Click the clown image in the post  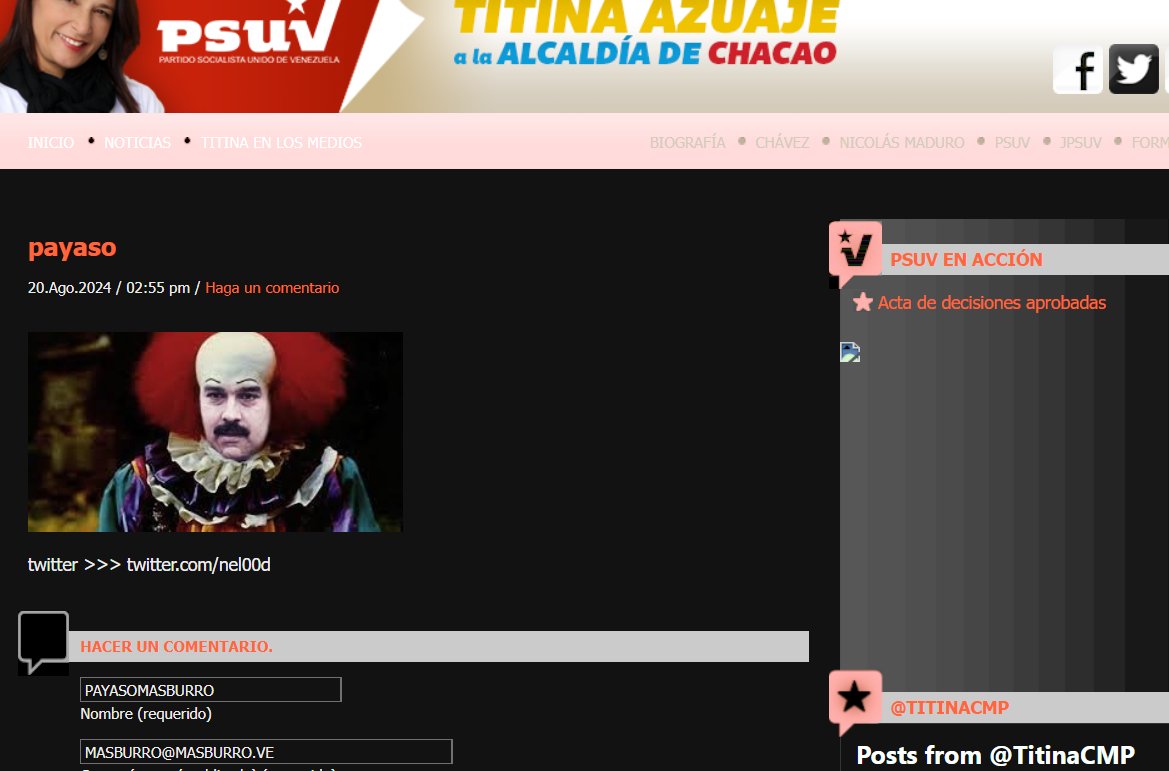click(215, 432)
